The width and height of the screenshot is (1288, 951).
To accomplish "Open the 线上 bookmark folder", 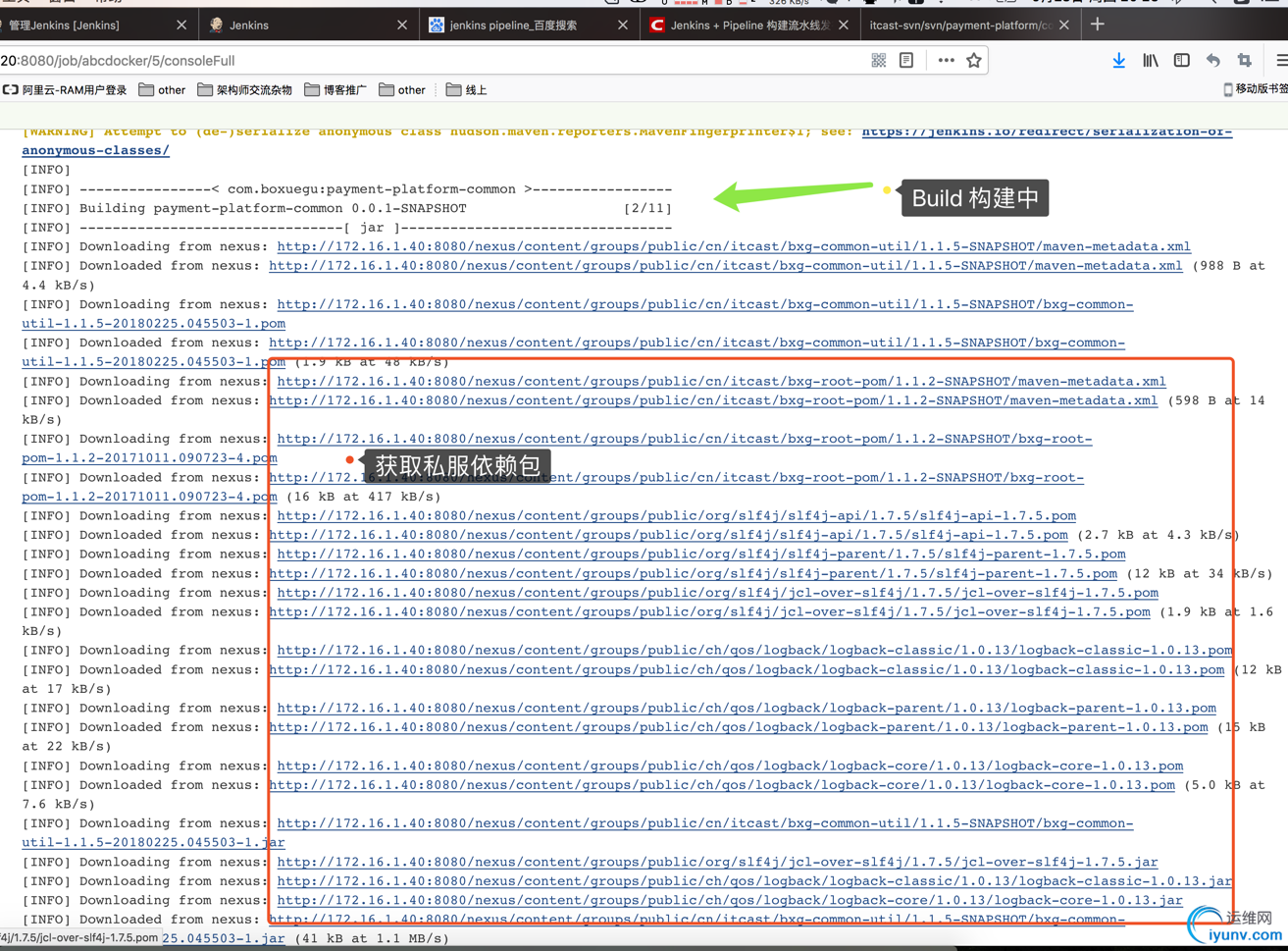I will (466, 89).
